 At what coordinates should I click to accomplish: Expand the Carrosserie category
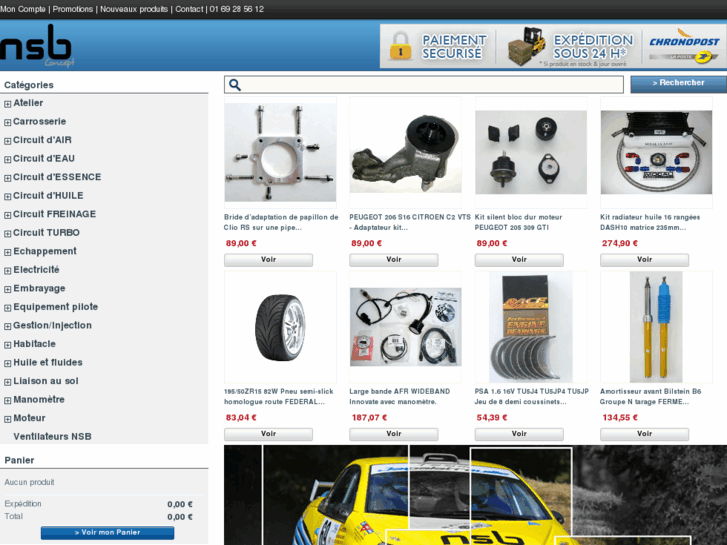click(x=7, y=122)
